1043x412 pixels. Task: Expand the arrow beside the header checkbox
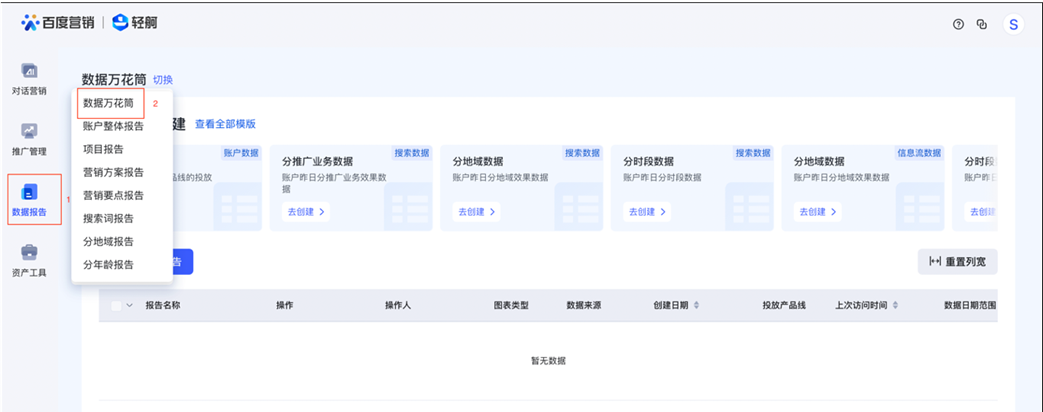click(x=129, y=305)
